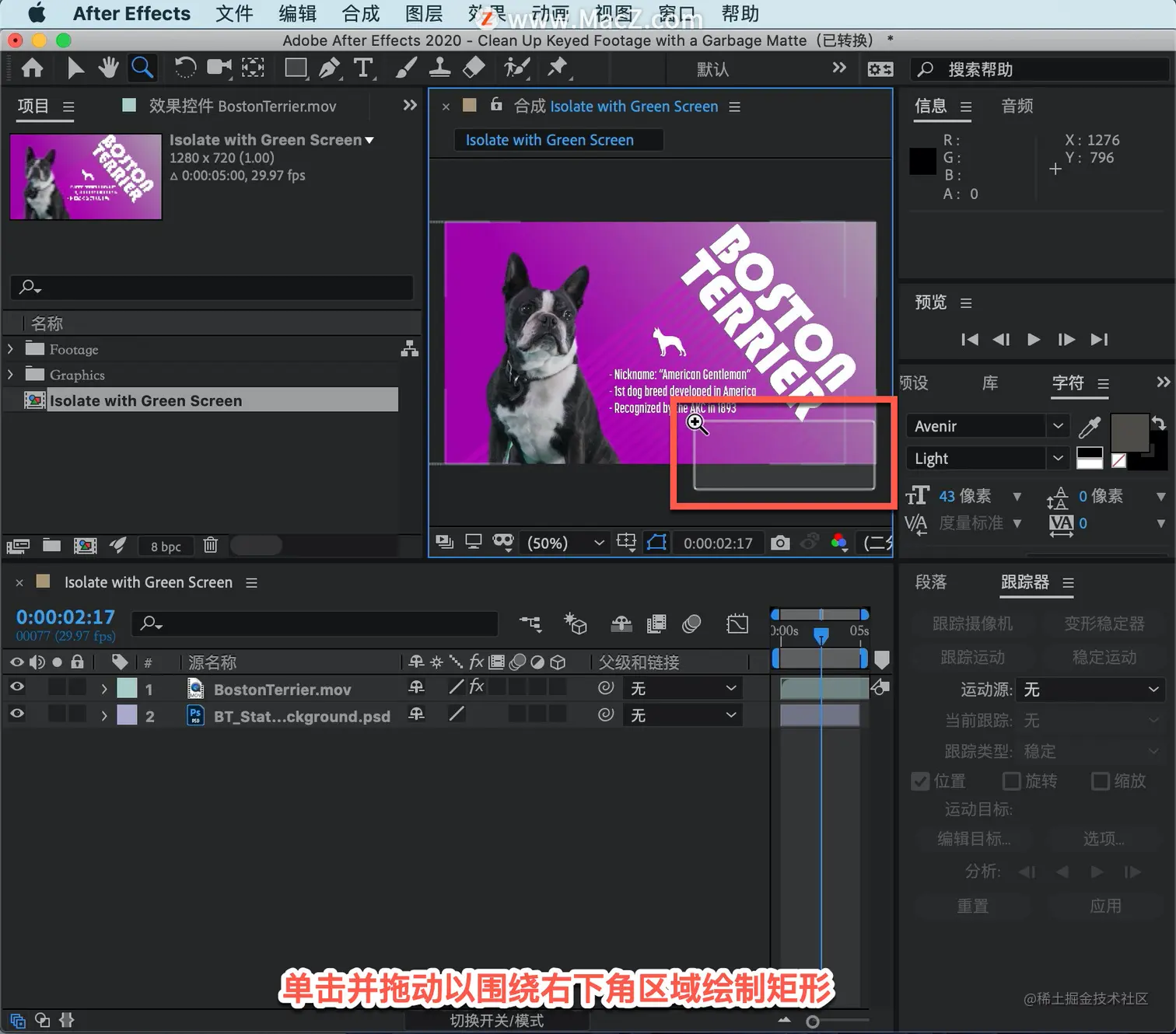Viewport: 1176px width, 1034px height.
Task: Click the interpret footage icon in Project panel
Action: [x=18, y=545]
